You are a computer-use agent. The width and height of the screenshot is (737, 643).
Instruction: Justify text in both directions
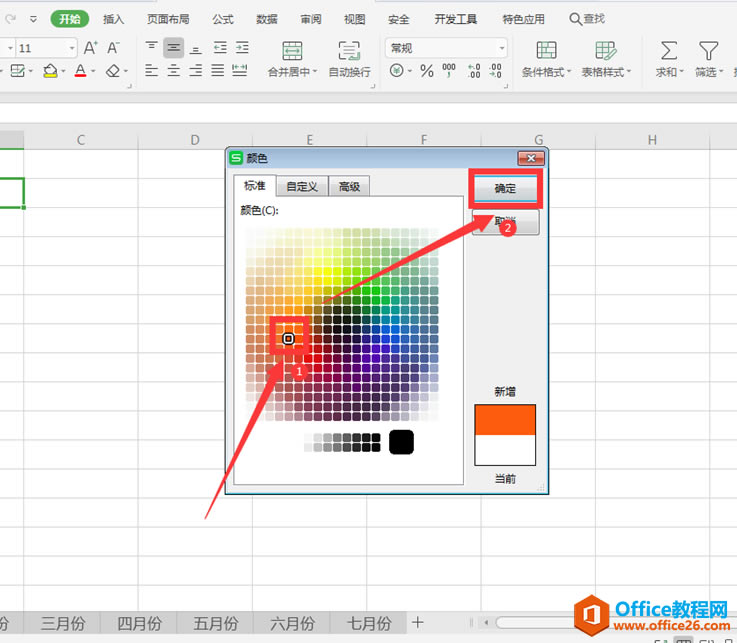click(x=218, y=71)
